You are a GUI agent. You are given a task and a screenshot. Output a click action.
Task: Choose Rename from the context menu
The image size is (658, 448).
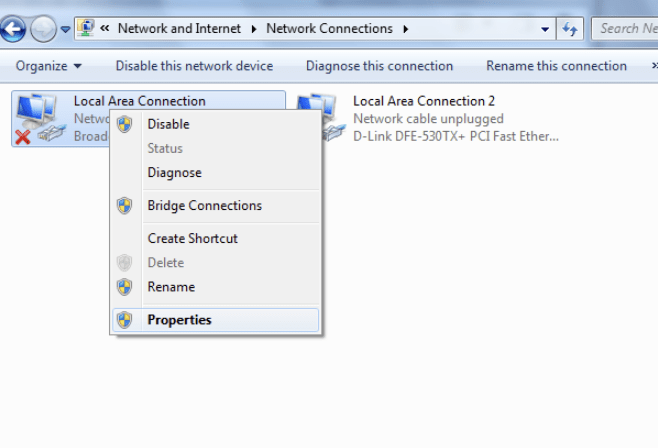tap(171, 287)
